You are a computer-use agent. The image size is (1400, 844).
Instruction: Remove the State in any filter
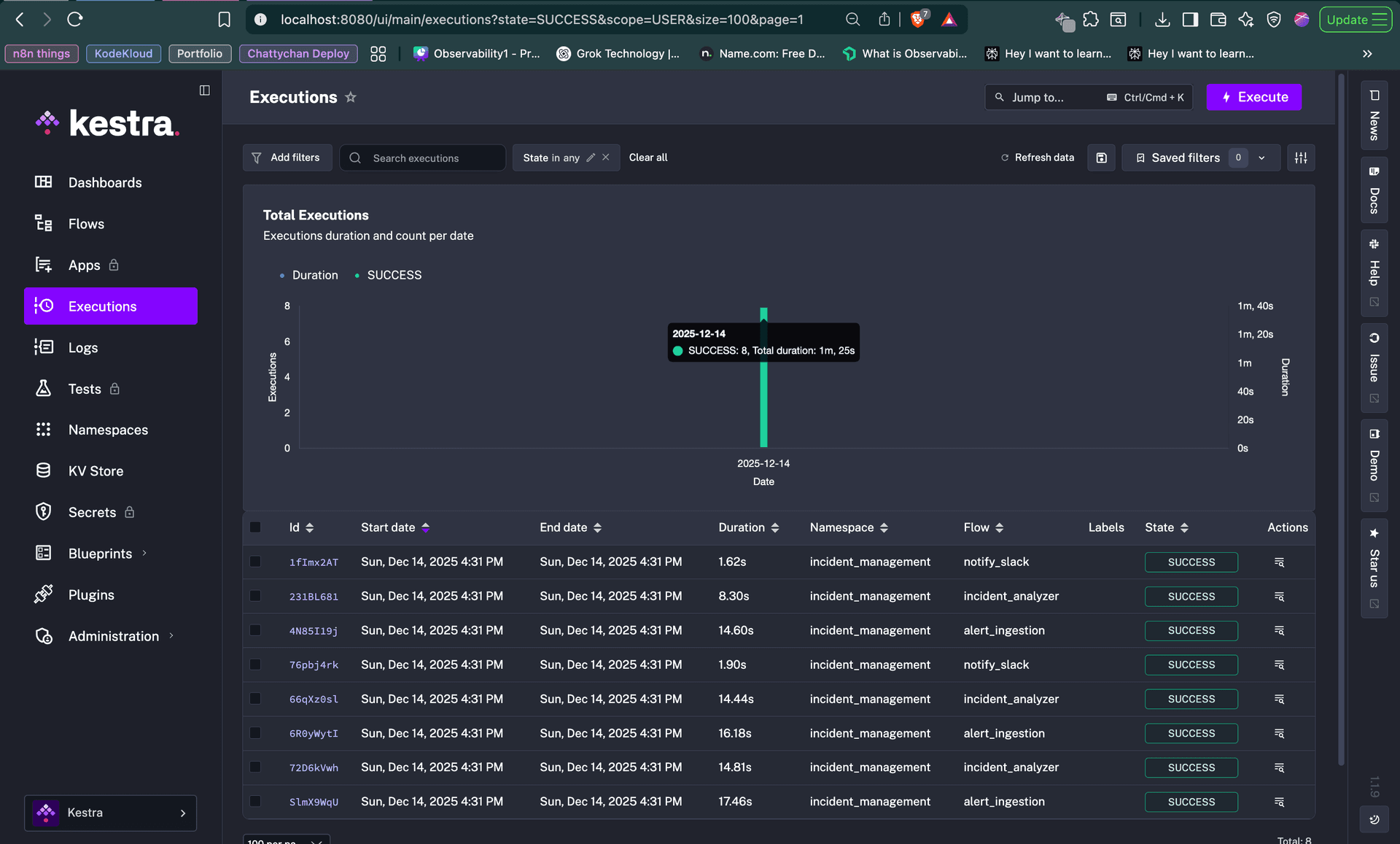point(606,158)
